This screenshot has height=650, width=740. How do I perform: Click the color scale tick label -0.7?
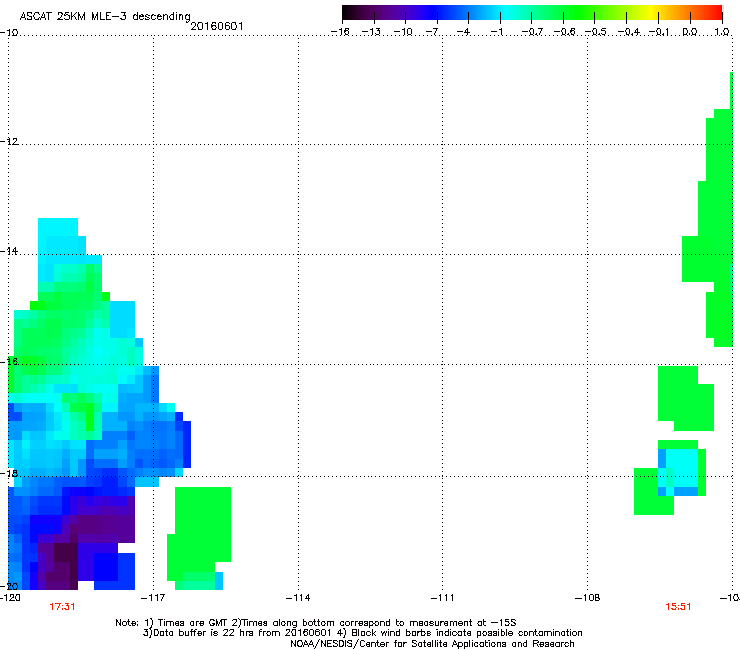coord(532,32)
